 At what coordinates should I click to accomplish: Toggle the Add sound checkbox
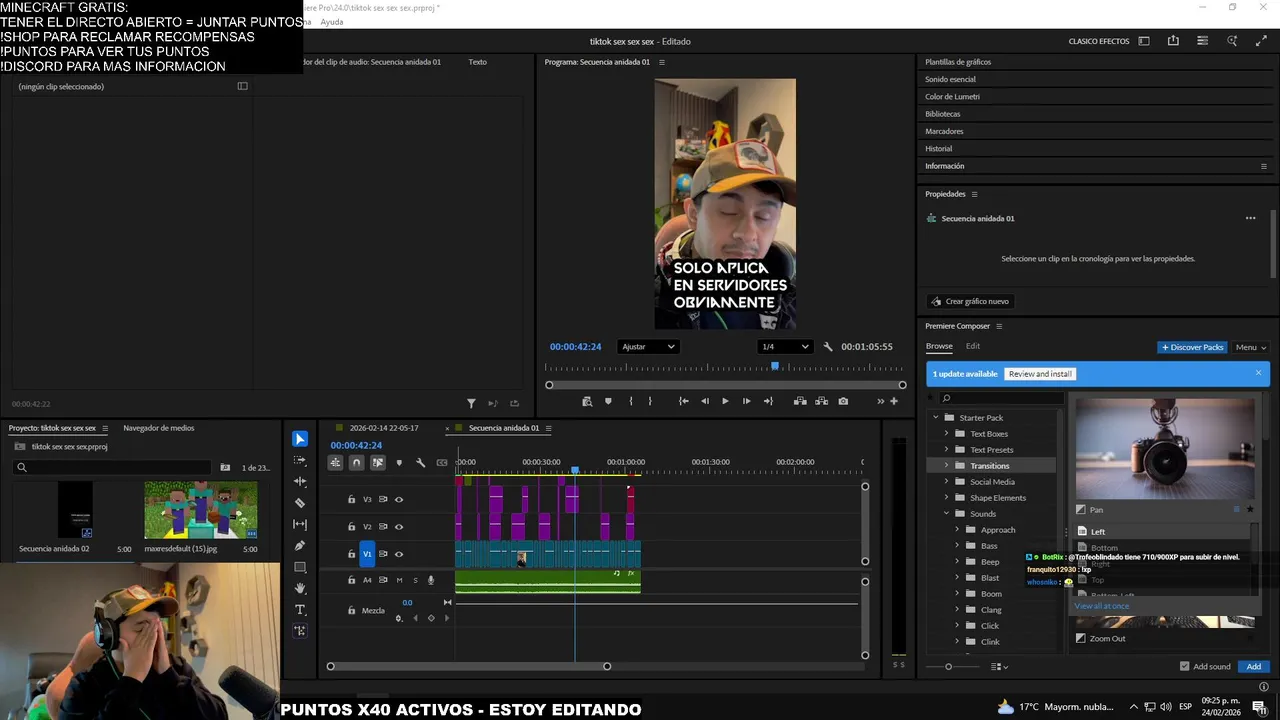(1184, 666)
